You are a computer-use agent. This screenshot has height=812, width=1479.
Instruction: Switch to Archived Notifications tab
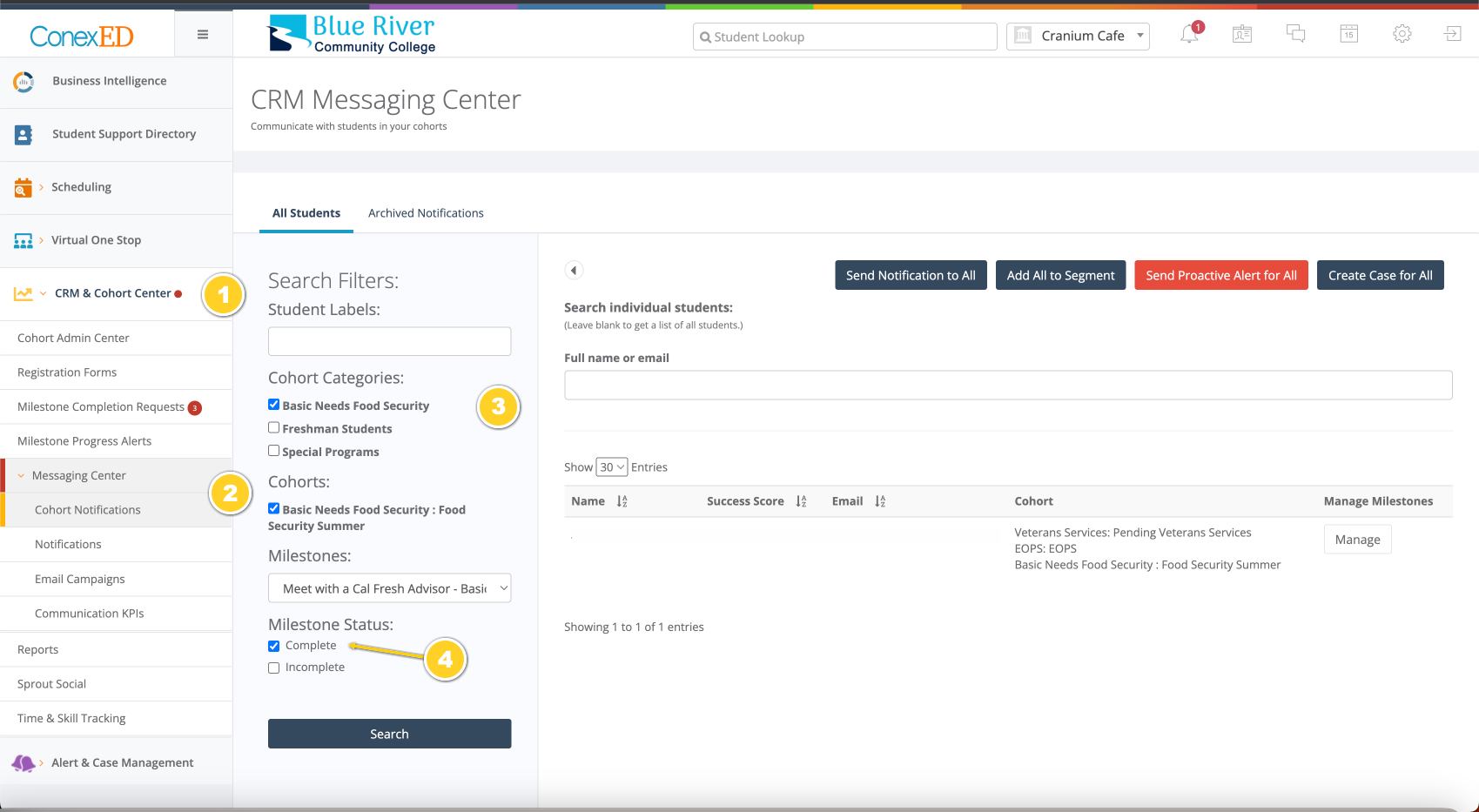(x=426, y=213)
